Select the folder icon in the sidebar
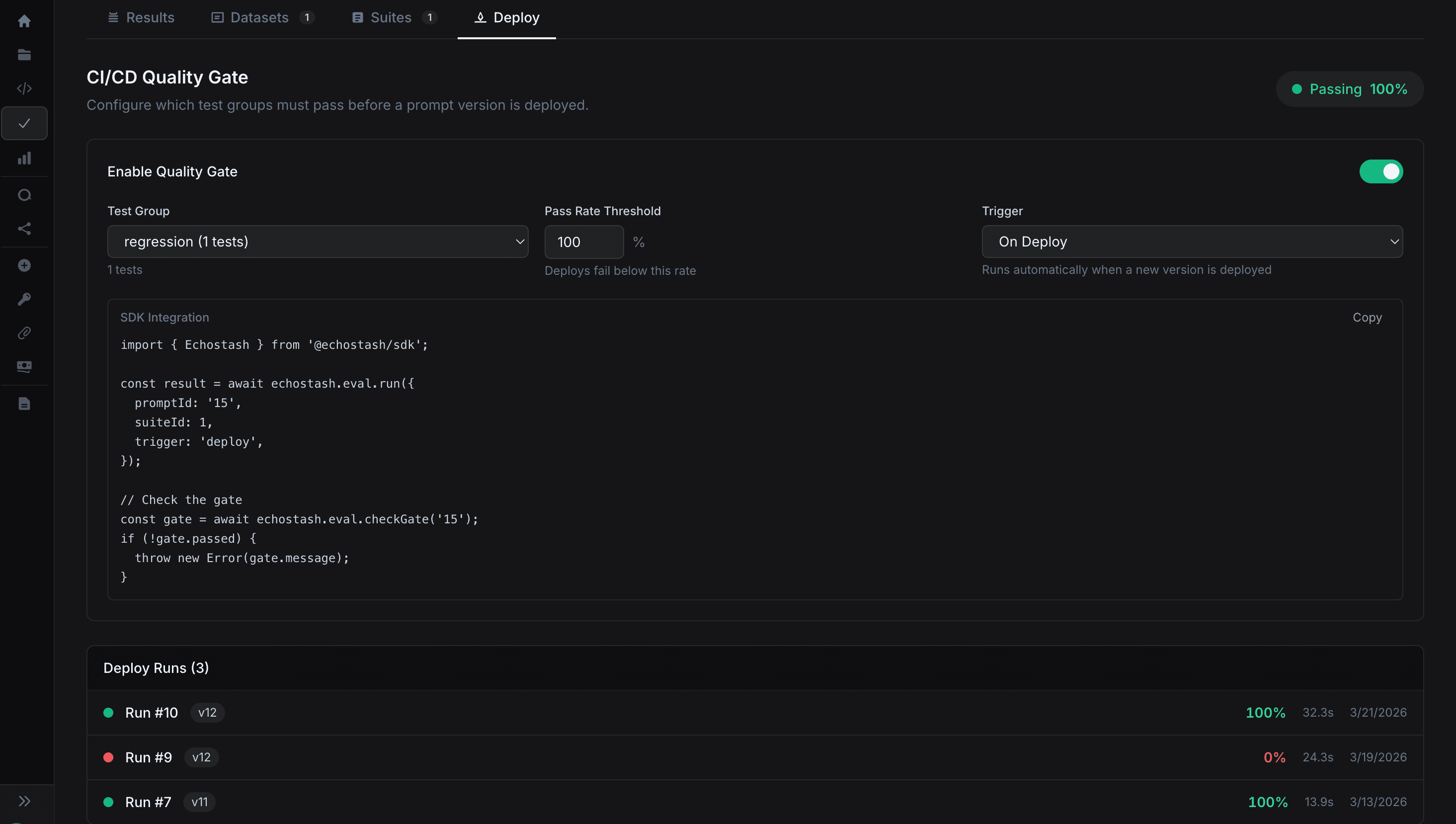The image size is (1456, 824). point(25,54)
